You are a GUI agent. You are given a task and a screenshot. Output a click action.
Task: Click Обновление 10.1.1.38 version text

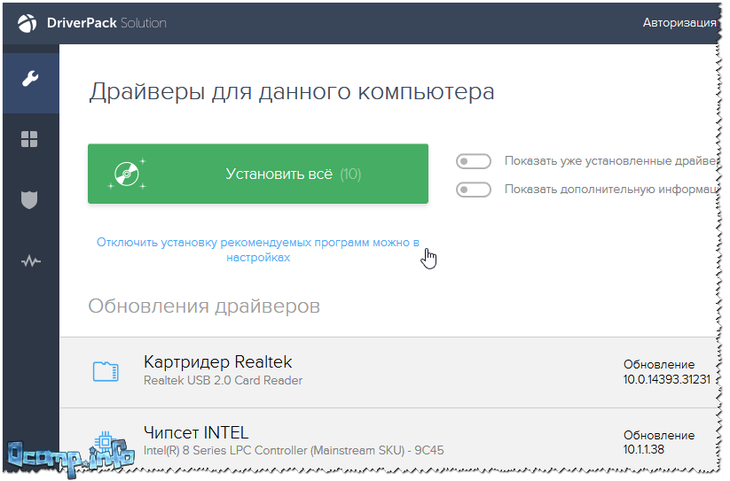click(659, 442)
